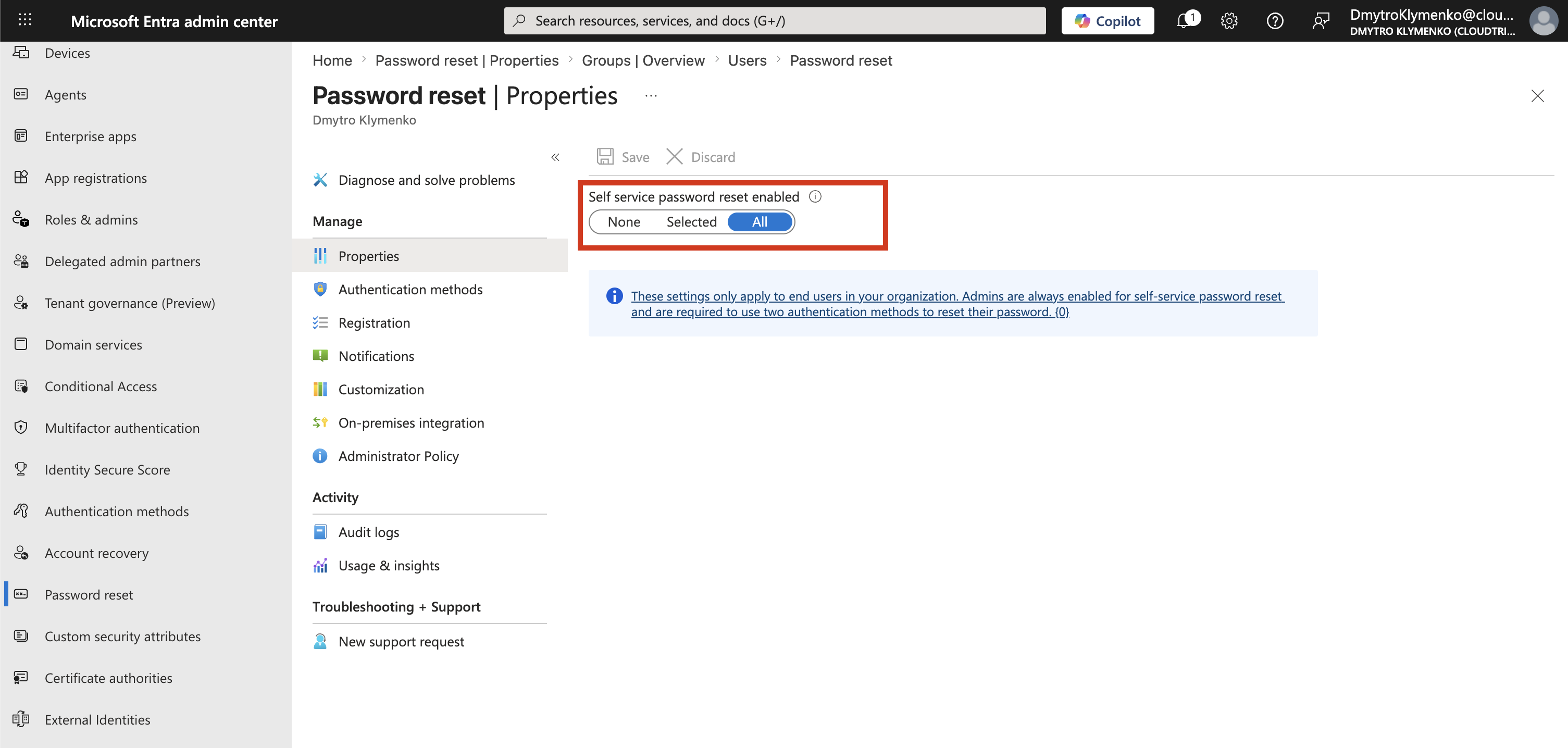Go to Users breadcrumb
This screenshot has height=748, width=1568.
pos(747,60)
